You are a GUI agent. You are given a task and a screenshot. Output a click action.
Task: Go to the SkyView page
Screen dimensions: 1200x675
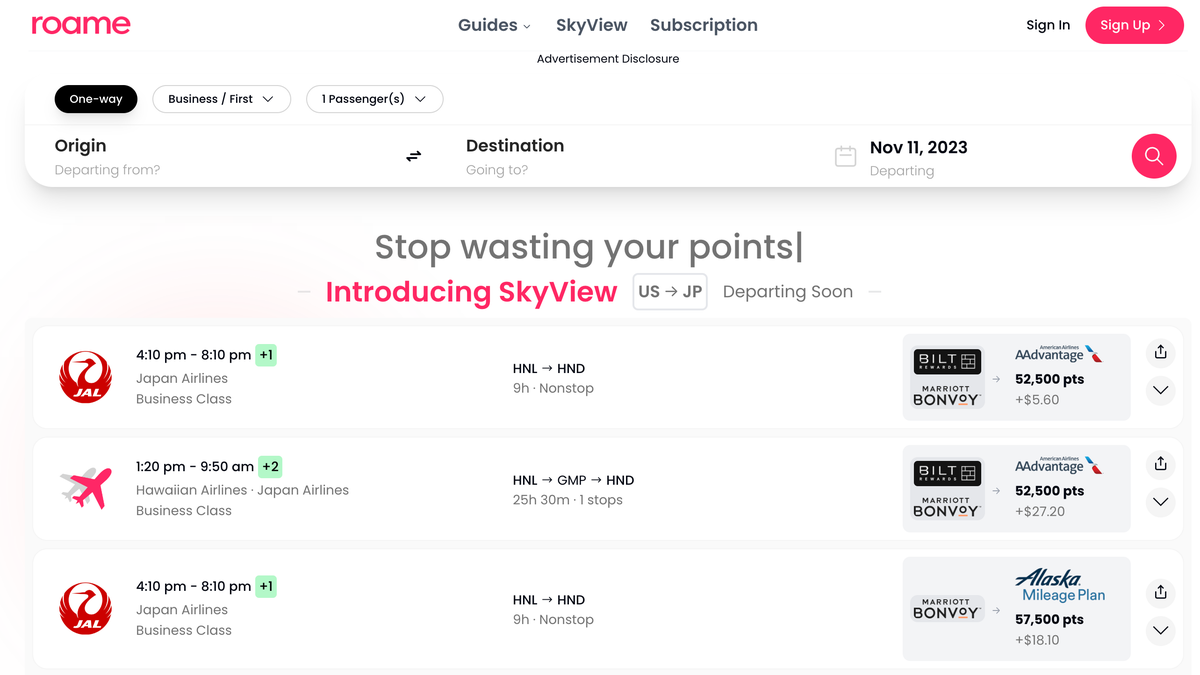[x=592, y=25]
